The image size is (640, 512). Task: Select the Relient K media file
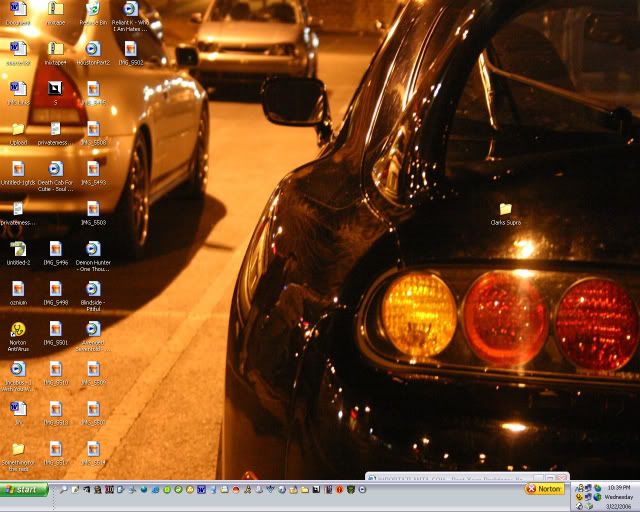130,10
